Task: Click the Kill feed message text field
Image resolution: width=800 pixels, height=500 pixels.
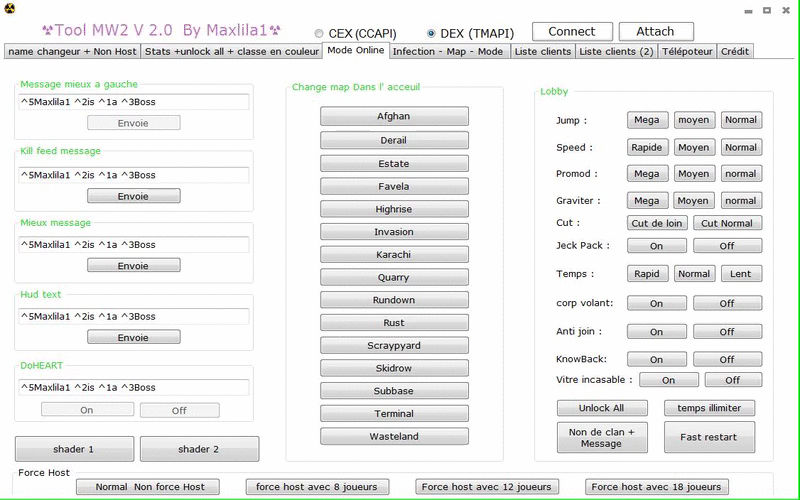Action: click(x=134, y=175)
